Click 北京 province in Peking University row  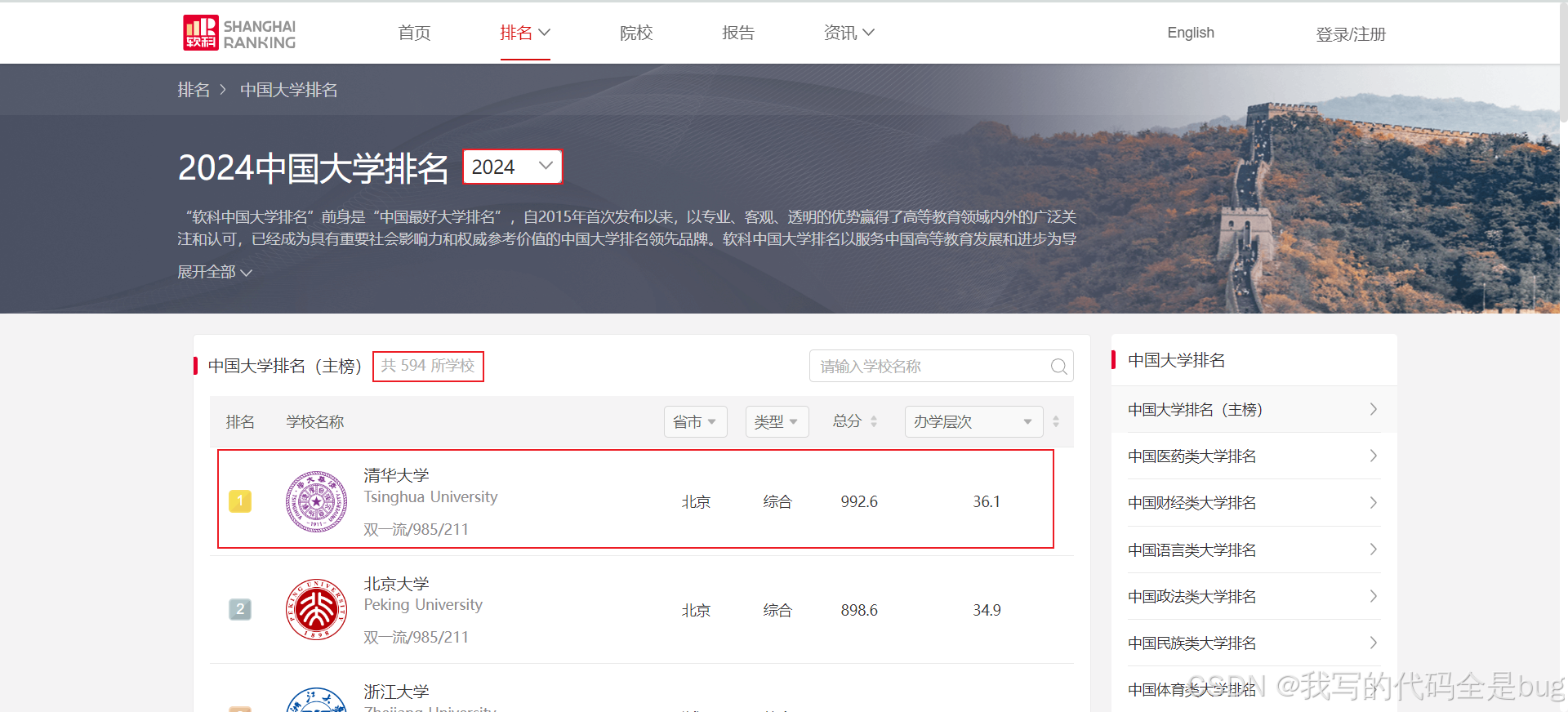click(696, 610)
